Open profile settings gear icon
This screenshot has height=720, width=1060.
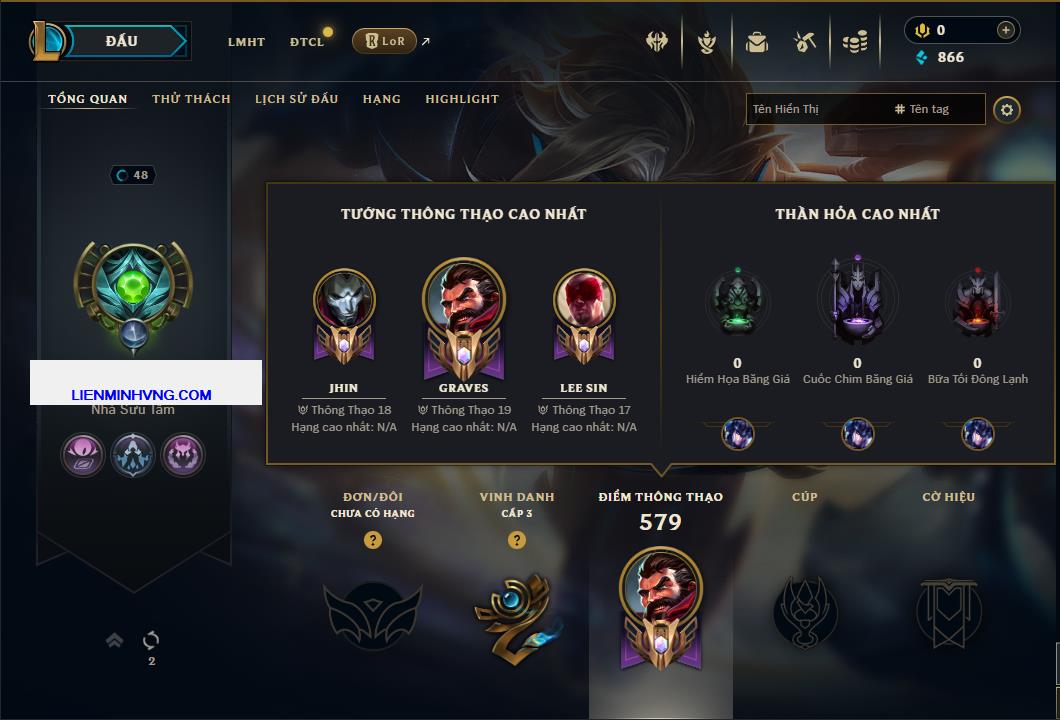tap(1007, 110)
